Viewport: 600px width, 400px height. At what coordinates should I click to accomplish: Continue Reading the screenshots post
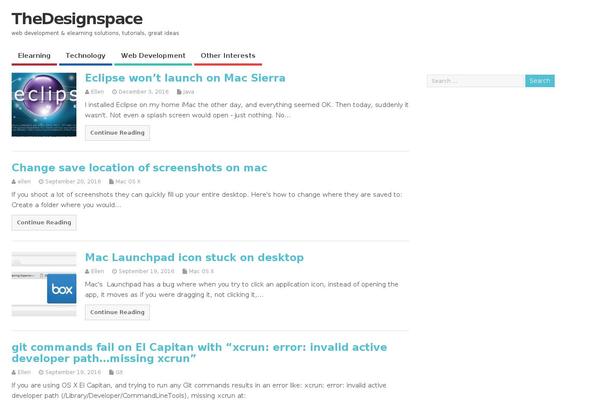coord(44,222)
